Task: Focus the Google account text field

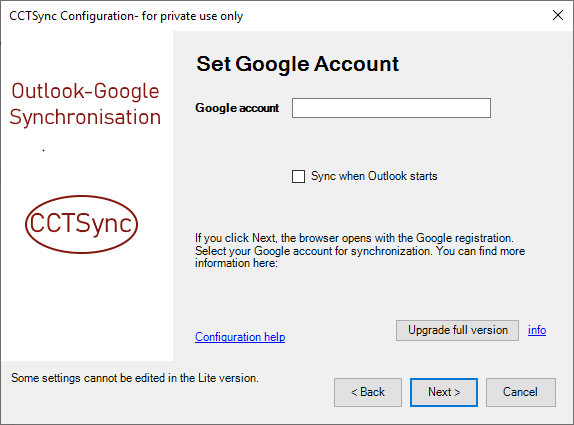Action: click(x=391, y=108)
